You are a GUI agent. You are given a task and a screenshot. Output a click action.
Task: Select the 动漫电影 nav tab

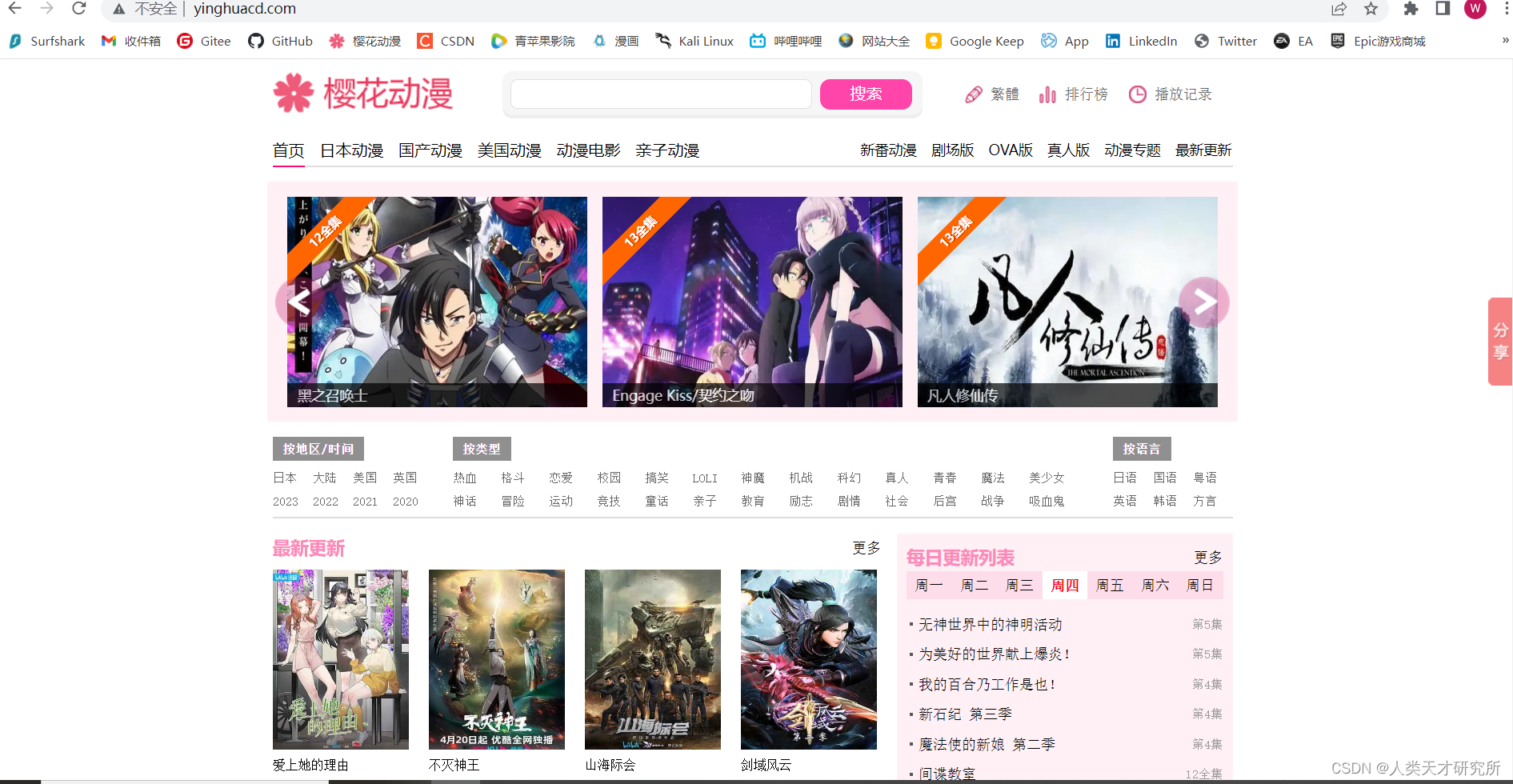(589, 150)
